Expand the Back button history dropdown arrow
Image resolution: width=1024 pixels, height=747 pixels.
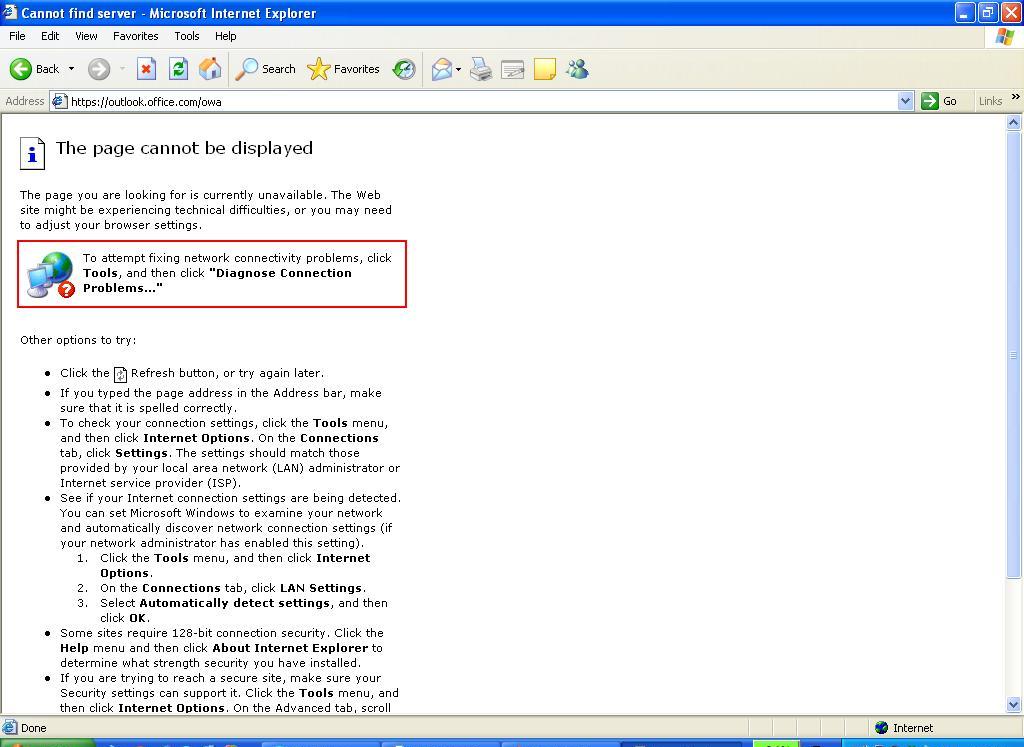point(71,69)
